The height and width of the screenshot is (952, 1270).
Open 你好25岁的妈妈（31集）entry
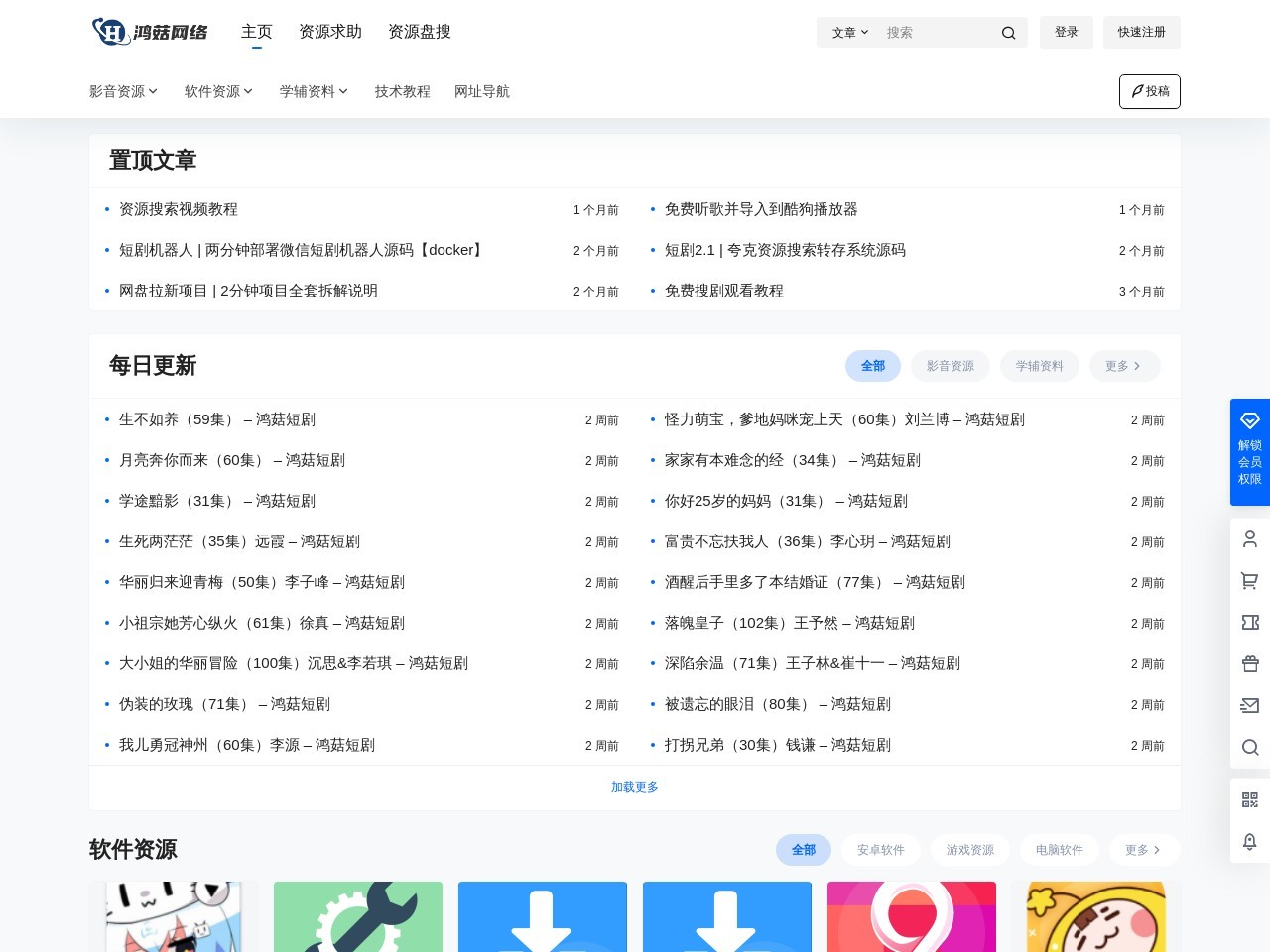[x=786, y=501]
